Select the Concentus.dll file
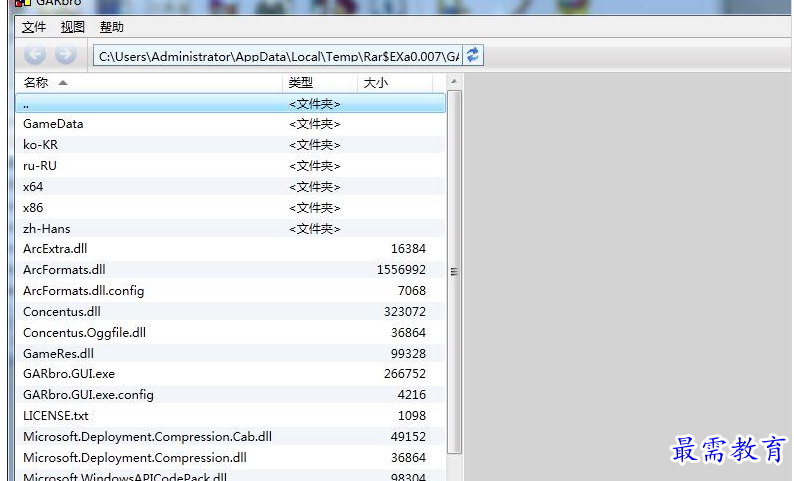 (x=231, y=312)
